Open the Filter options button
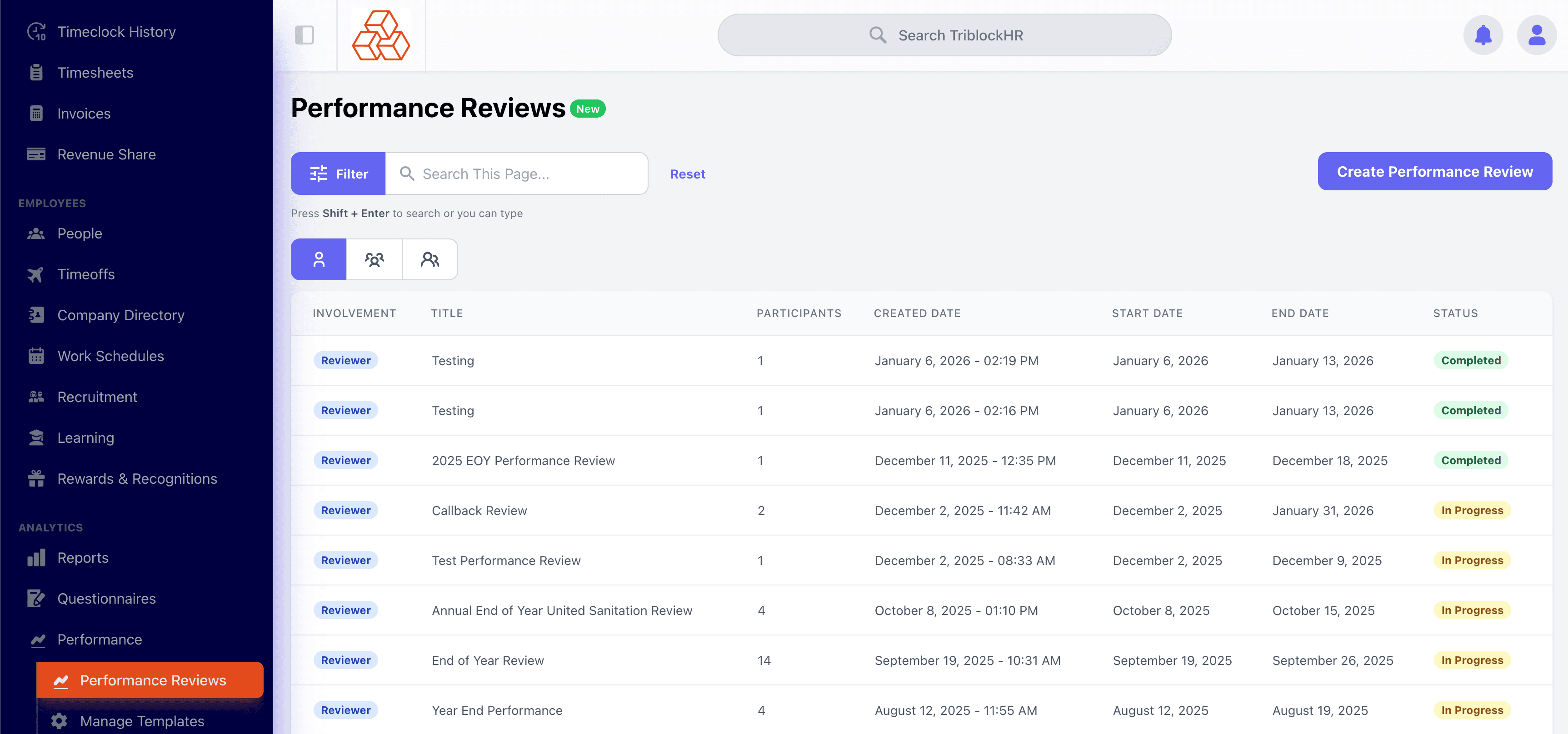1568x734 pixels. (x=339, y=174)
